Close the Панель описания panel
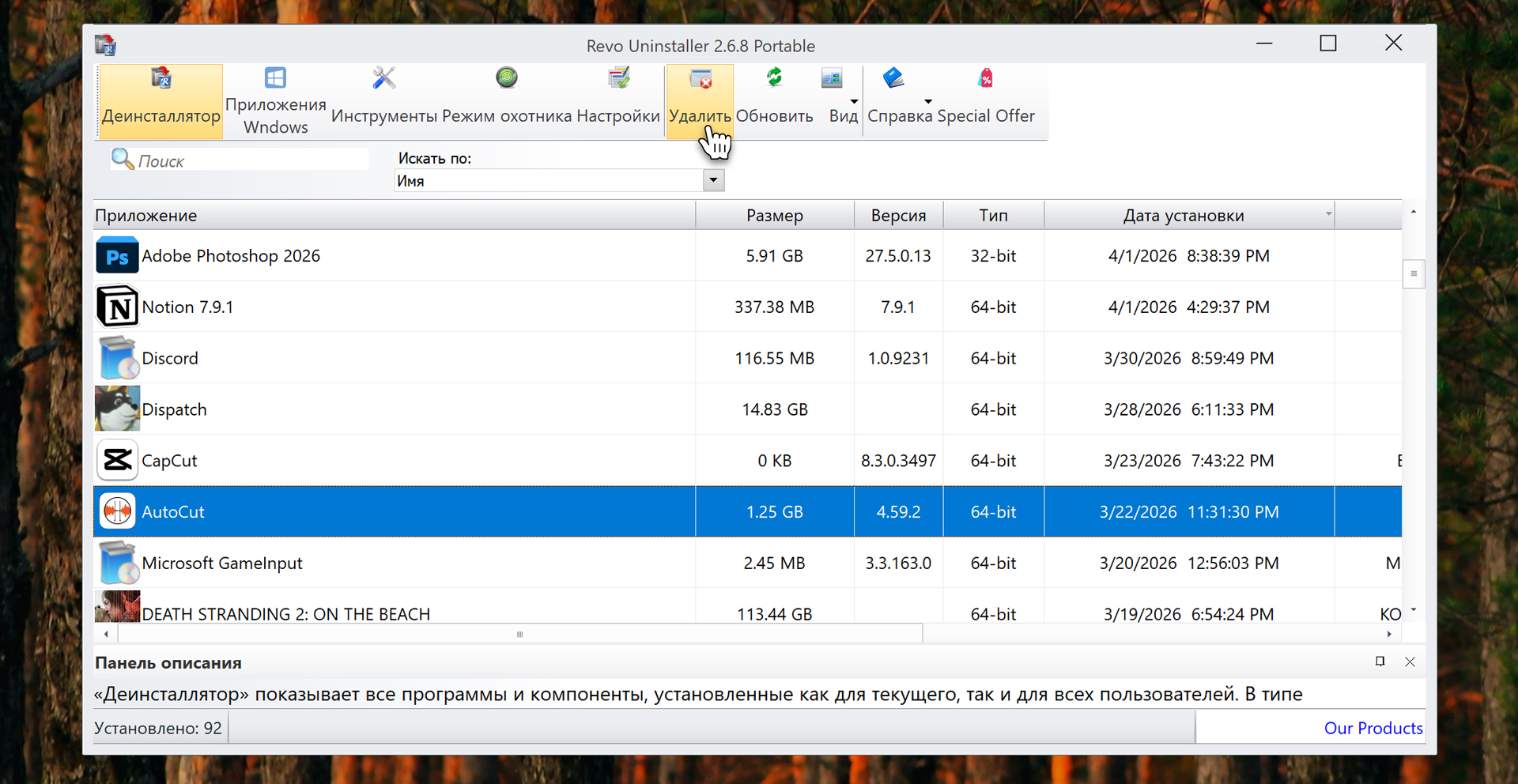This screenshot has width=1518, height=784. pyautogui.click(x=1410, y=662)
